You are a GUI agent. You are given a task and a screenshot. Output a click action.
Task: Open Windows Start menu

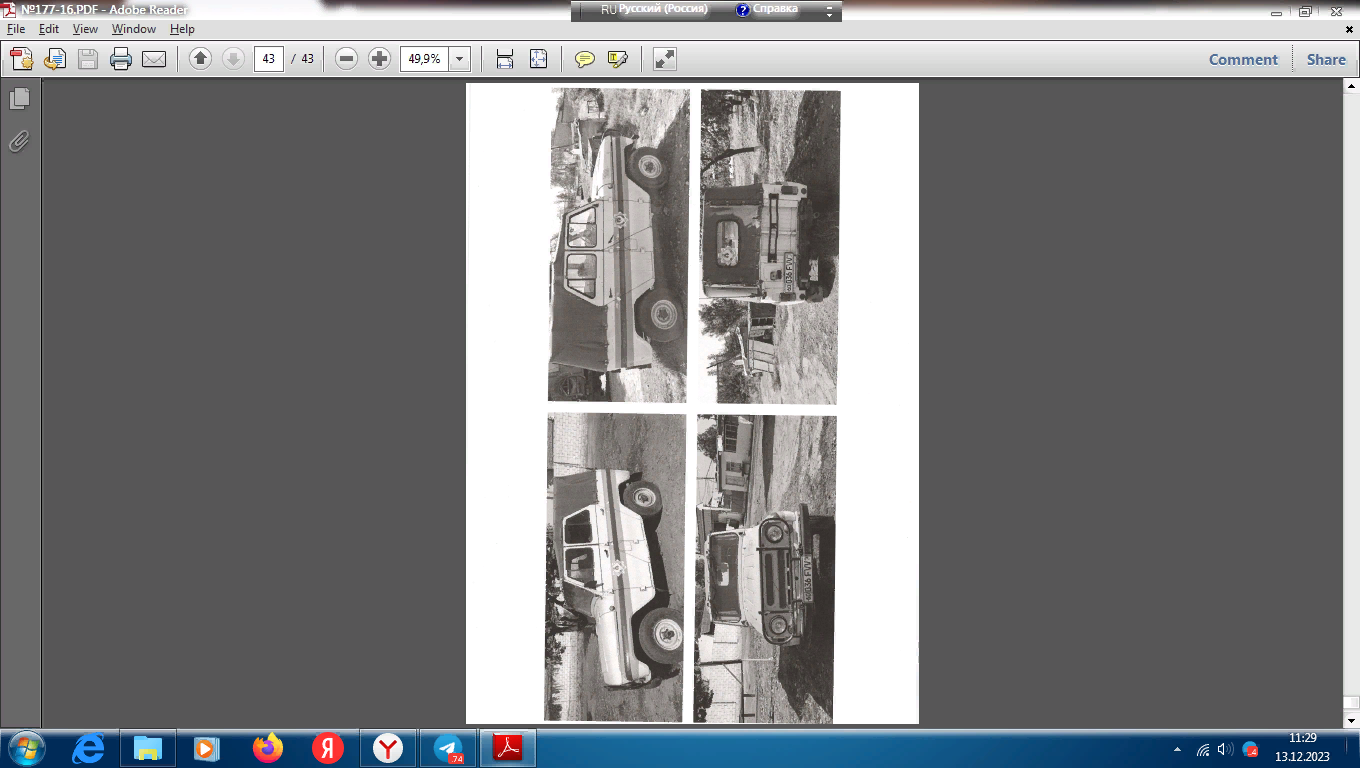pyautogui.click(x=25, y=748)
